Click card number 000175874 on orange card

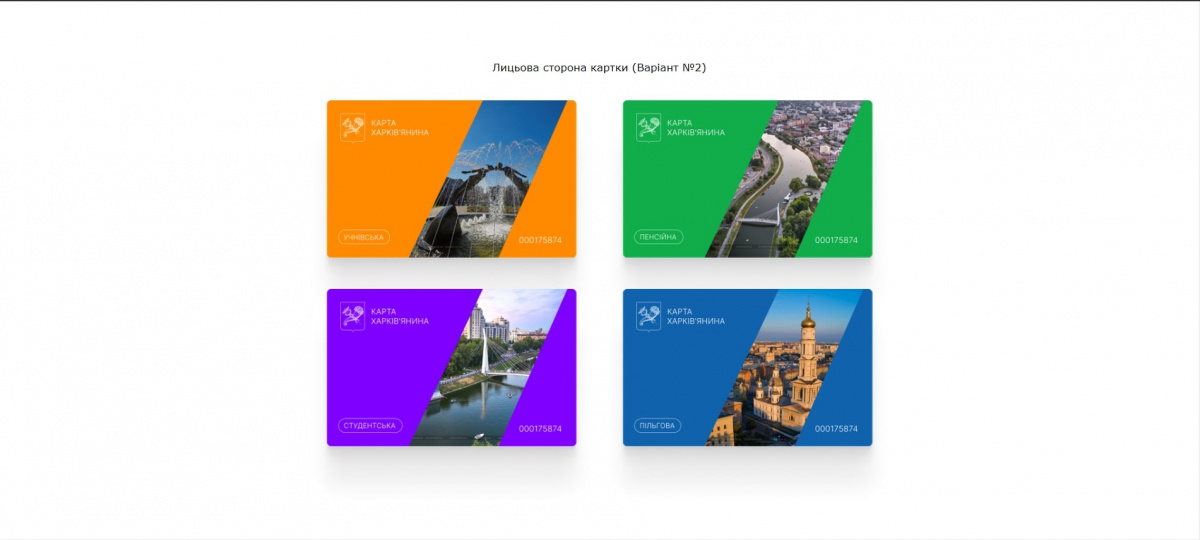[x=540, y=240]
